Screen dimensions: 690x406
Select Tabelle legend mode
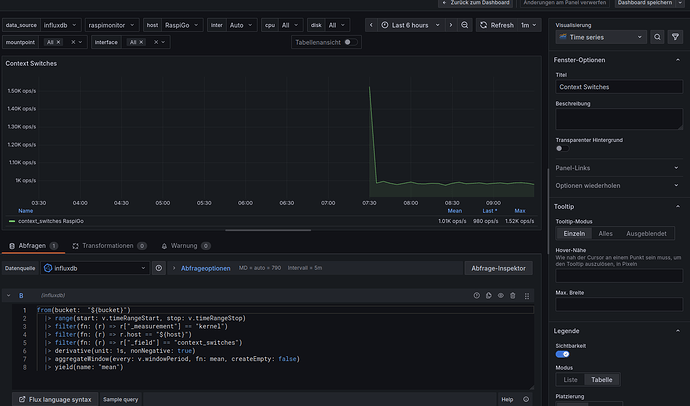pos(603,380)
